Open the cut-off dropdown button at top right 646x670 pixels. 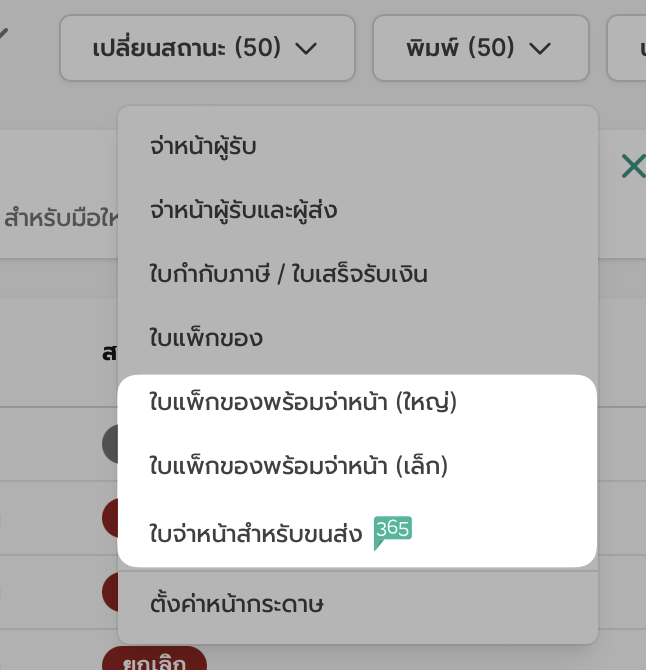click(627, 48)
